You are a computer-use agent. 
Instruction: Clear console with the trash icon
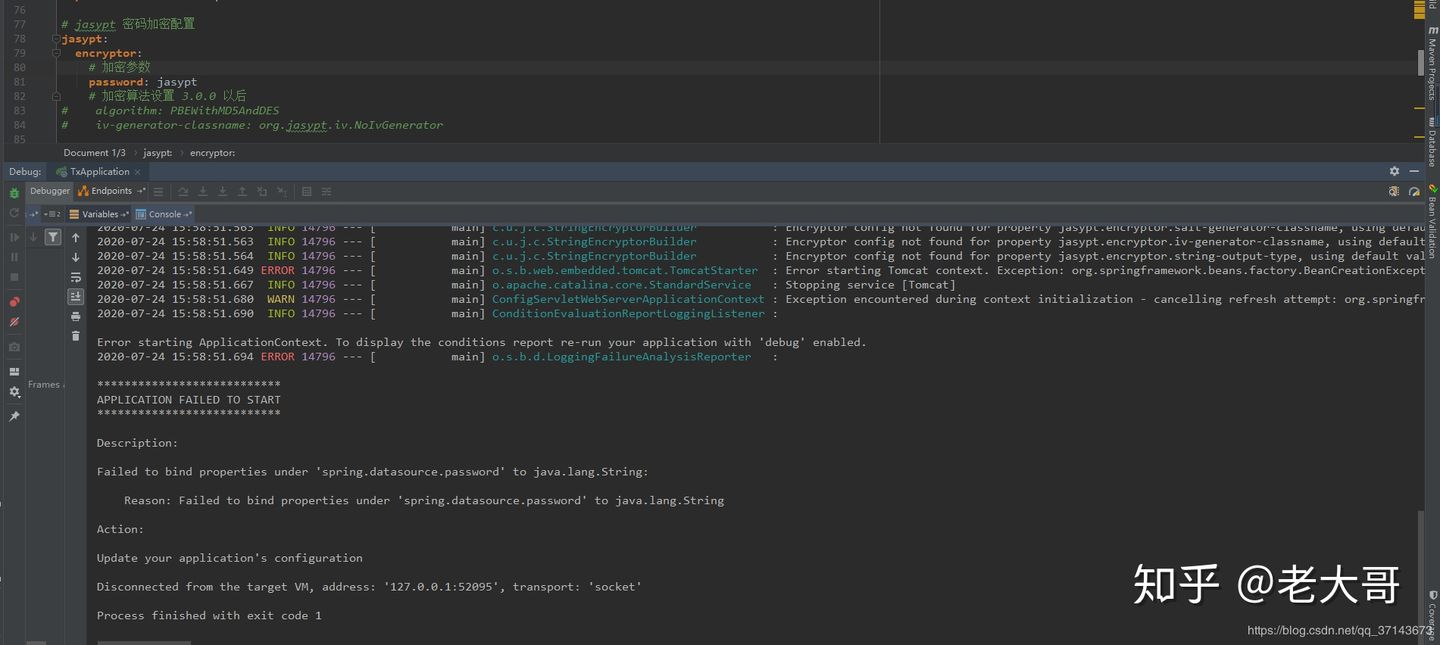[x=75, y=336]
